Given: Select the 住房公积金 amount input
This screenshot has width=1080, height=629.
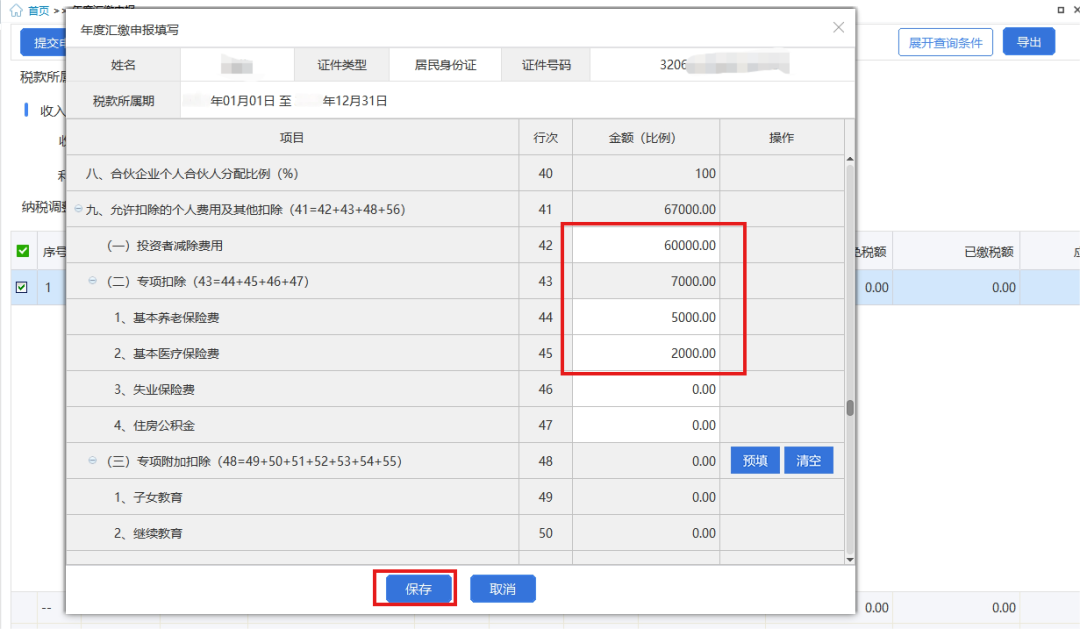Looking at the screenshot, I should [642, 426].
